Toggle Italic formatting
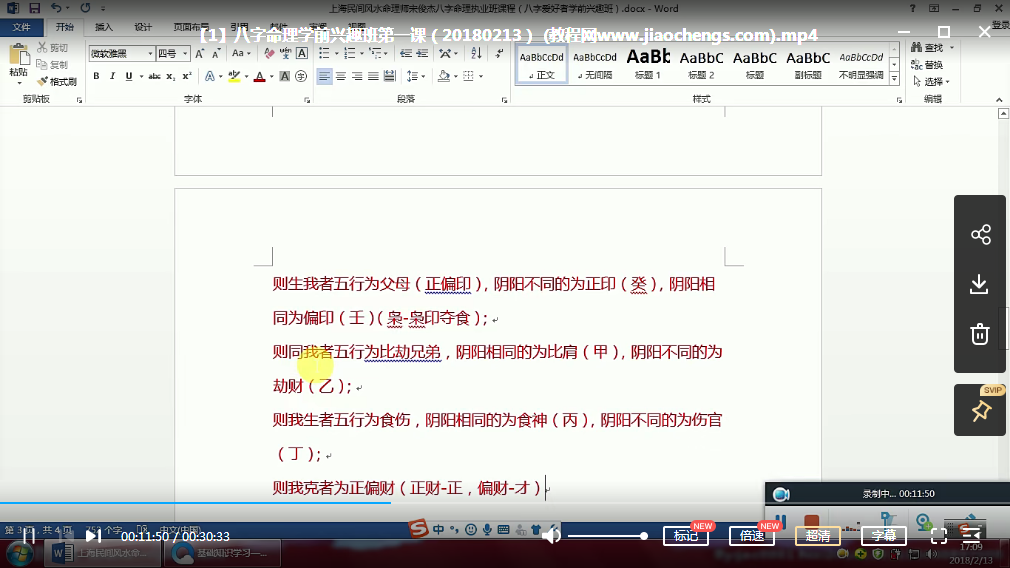The image size is (1010, 568). (112, 76)
